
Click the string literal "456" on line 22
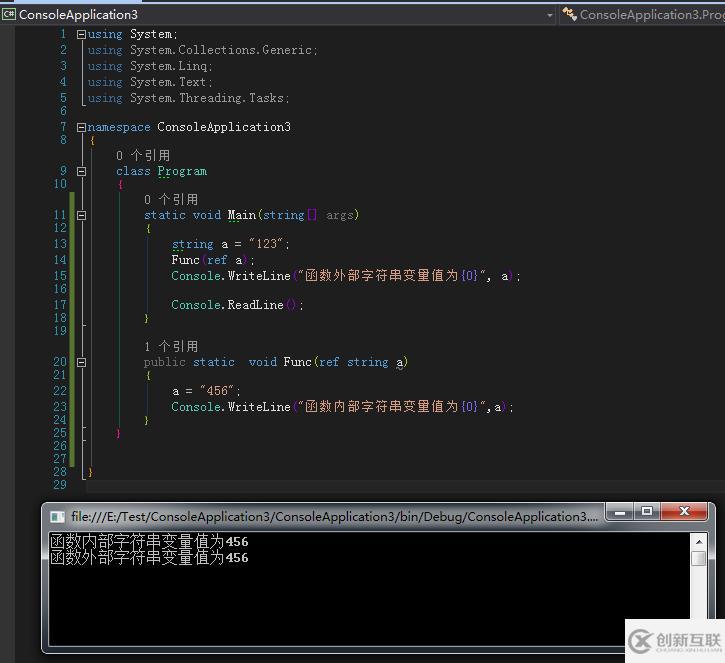(x=217, y=391)
